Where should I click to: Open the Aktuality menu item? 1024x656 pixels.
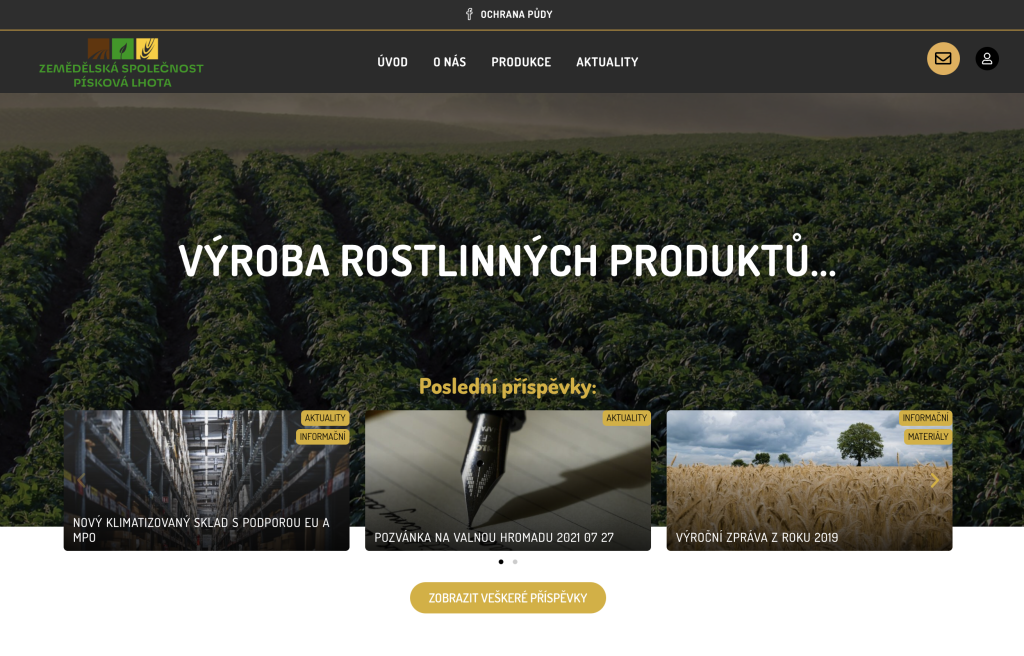pyautogui.click(x=607, y=62)
